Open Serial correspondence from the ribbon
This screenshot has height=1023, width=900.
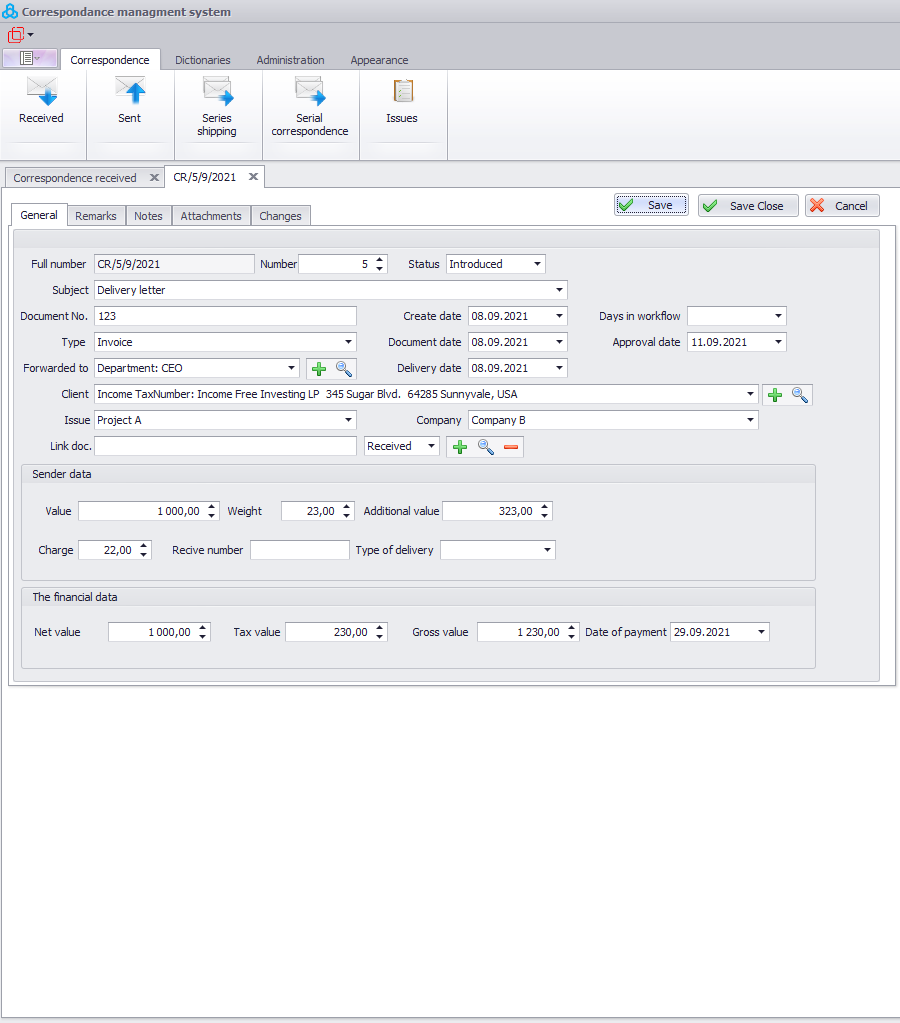pos(309,93)
